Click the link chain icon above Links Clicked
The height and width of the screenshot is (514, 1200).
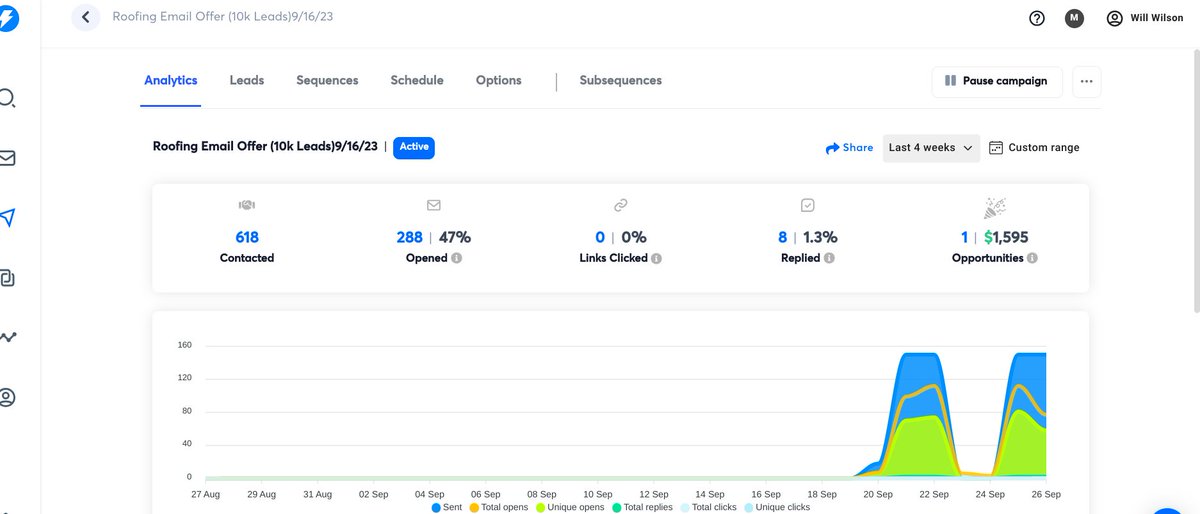(620, 205)
